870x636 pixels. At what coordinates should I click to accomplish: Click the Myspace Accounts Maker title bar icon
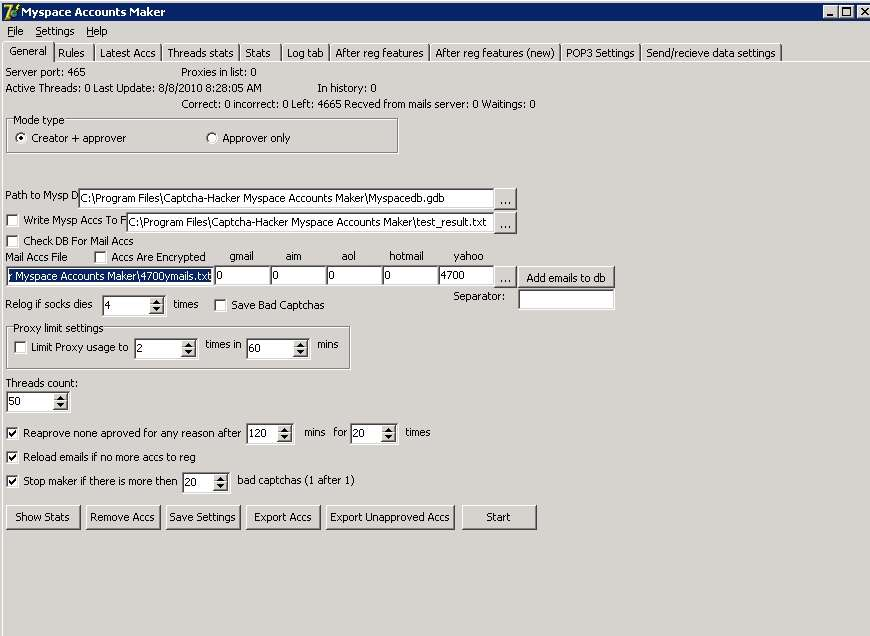pos(10,11)
